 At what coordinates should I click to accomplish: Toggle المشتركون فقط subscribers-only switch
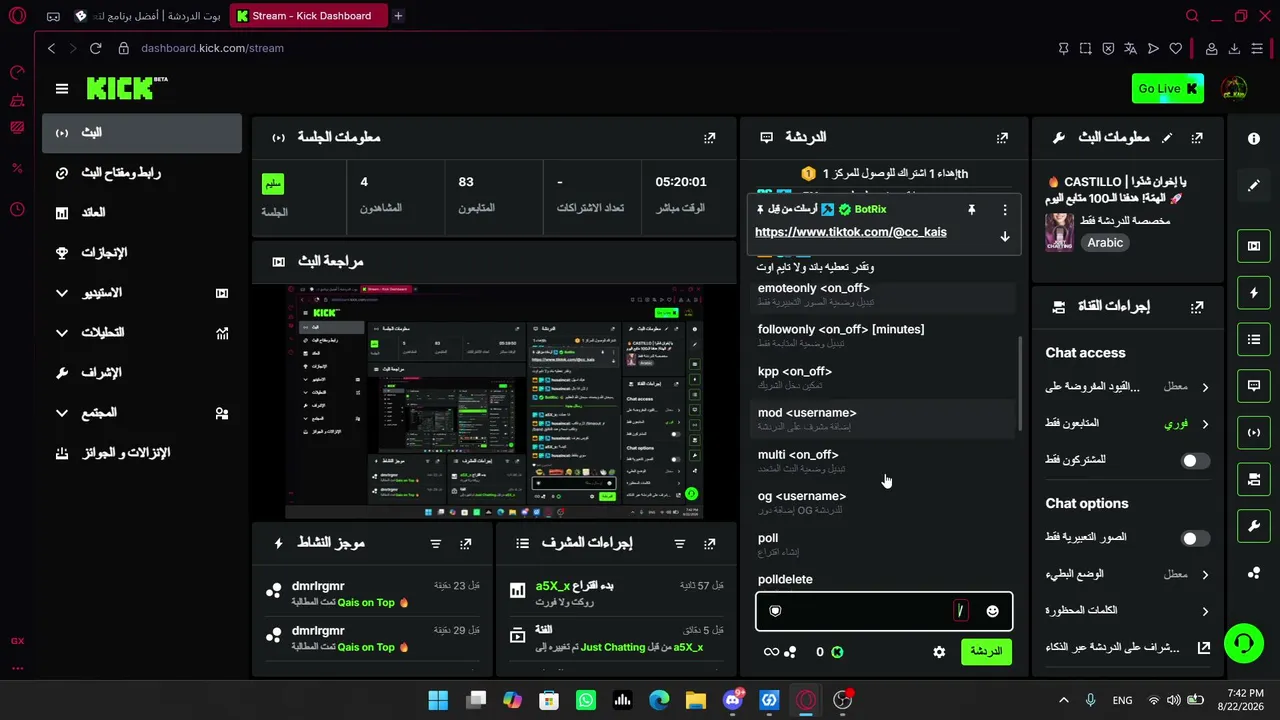(1195, 461)
